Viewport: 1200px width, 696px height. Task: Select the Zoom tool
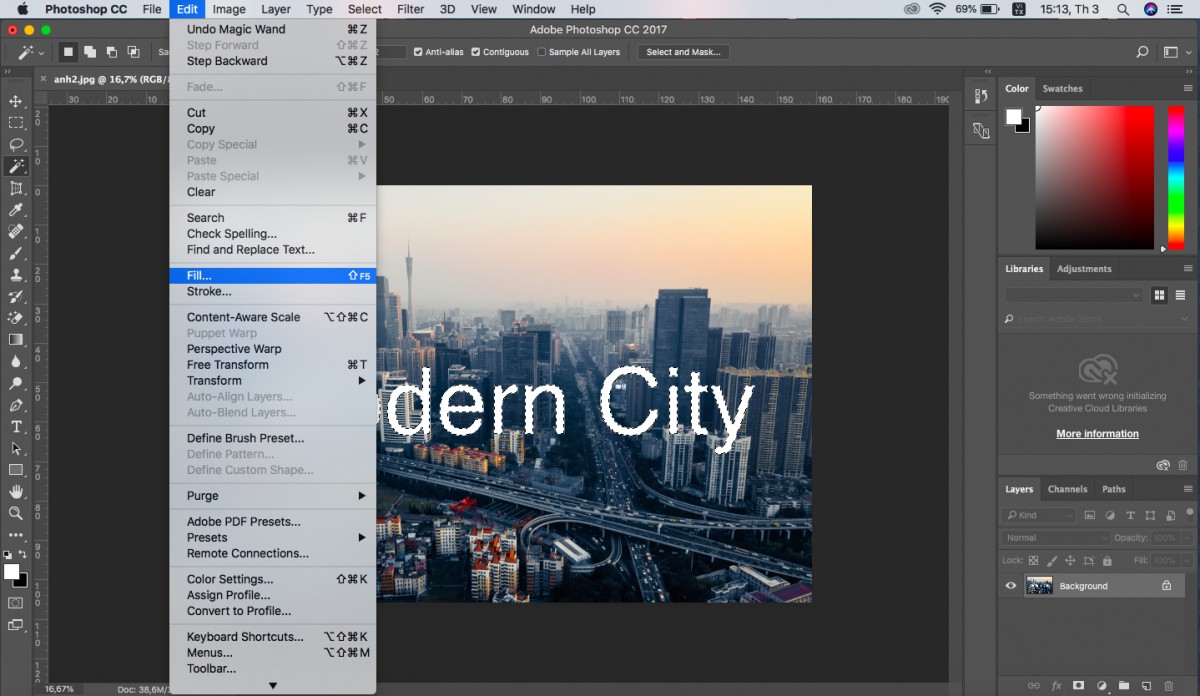click(16, 513)
